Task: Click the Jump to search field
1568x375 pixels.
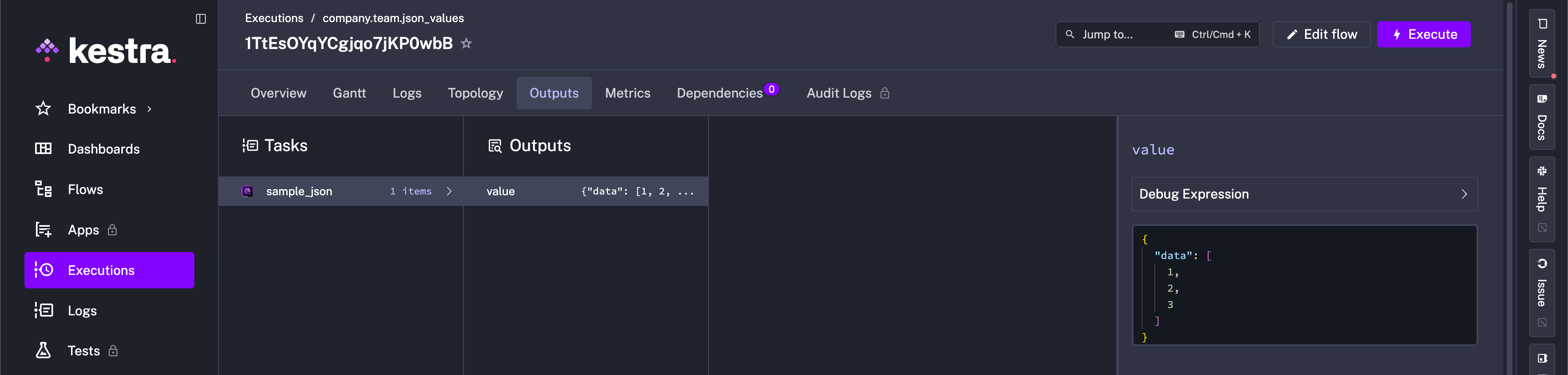Action: 1156,34
